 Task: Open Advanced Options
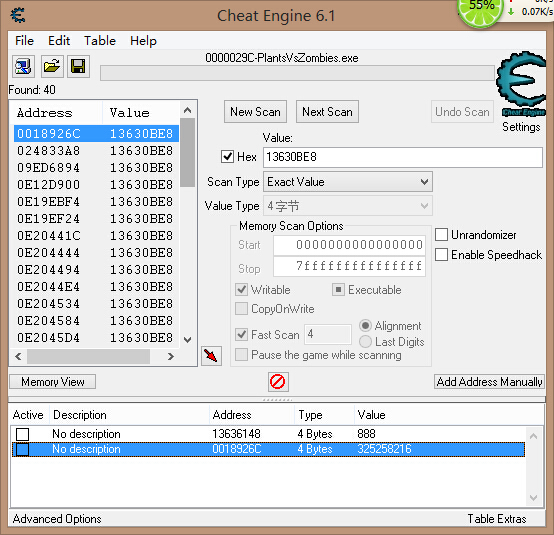point(57,519)
